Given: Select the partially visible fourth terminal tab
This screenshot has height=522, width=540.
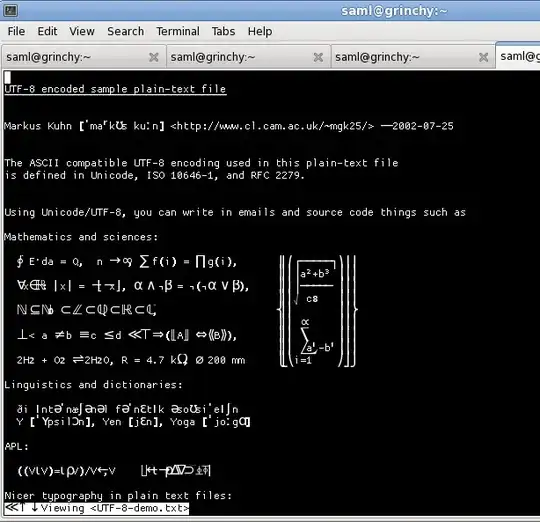Looking at the screenshot, I should coord(518,56).
